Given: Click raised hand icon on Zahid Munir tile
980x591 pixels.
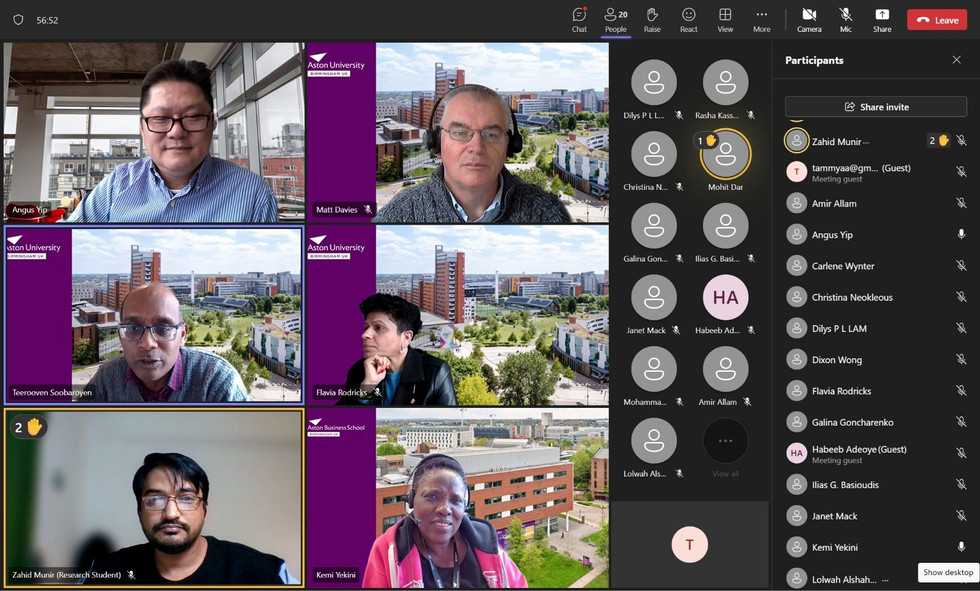Looking at the screenshot, I should point(28,427).
